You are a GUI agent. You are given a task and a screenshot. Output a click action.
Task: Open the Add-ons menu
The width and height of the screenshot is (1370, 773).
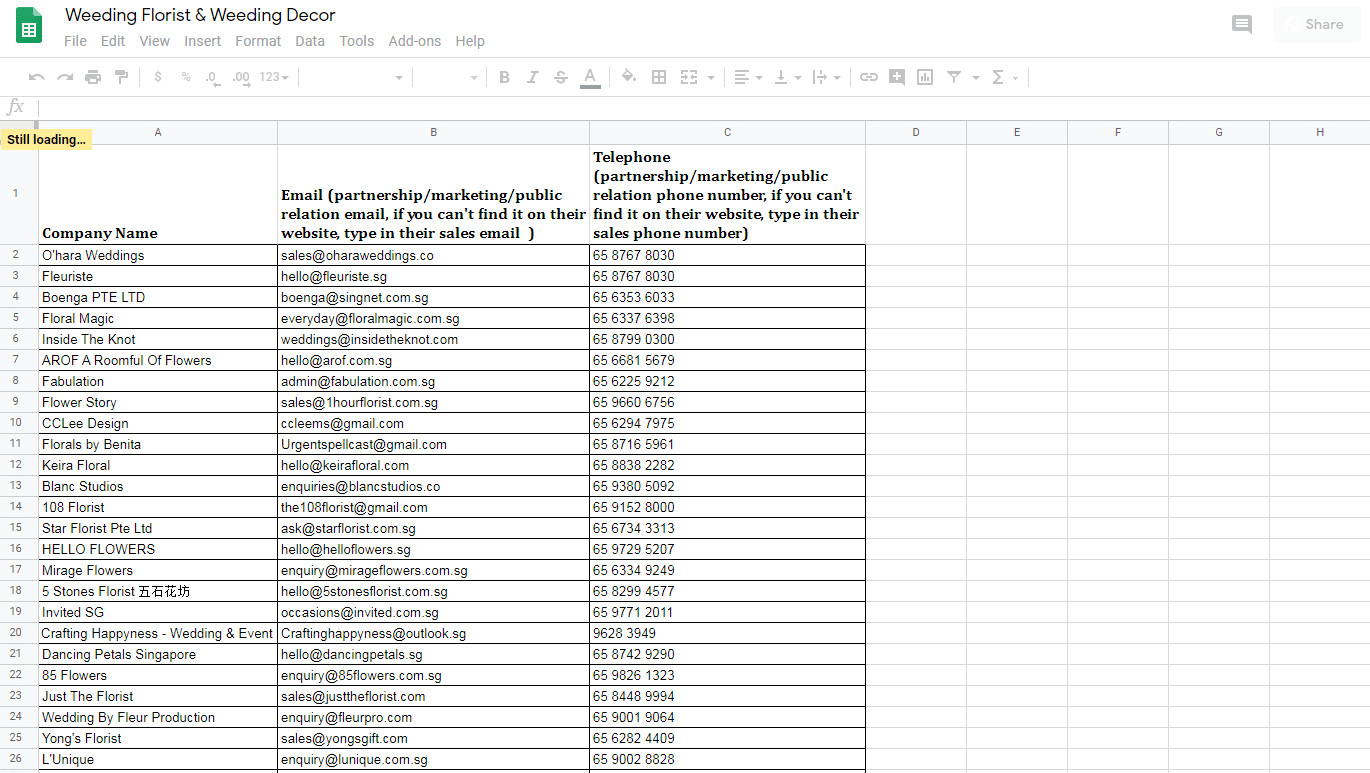click(414, 41)
